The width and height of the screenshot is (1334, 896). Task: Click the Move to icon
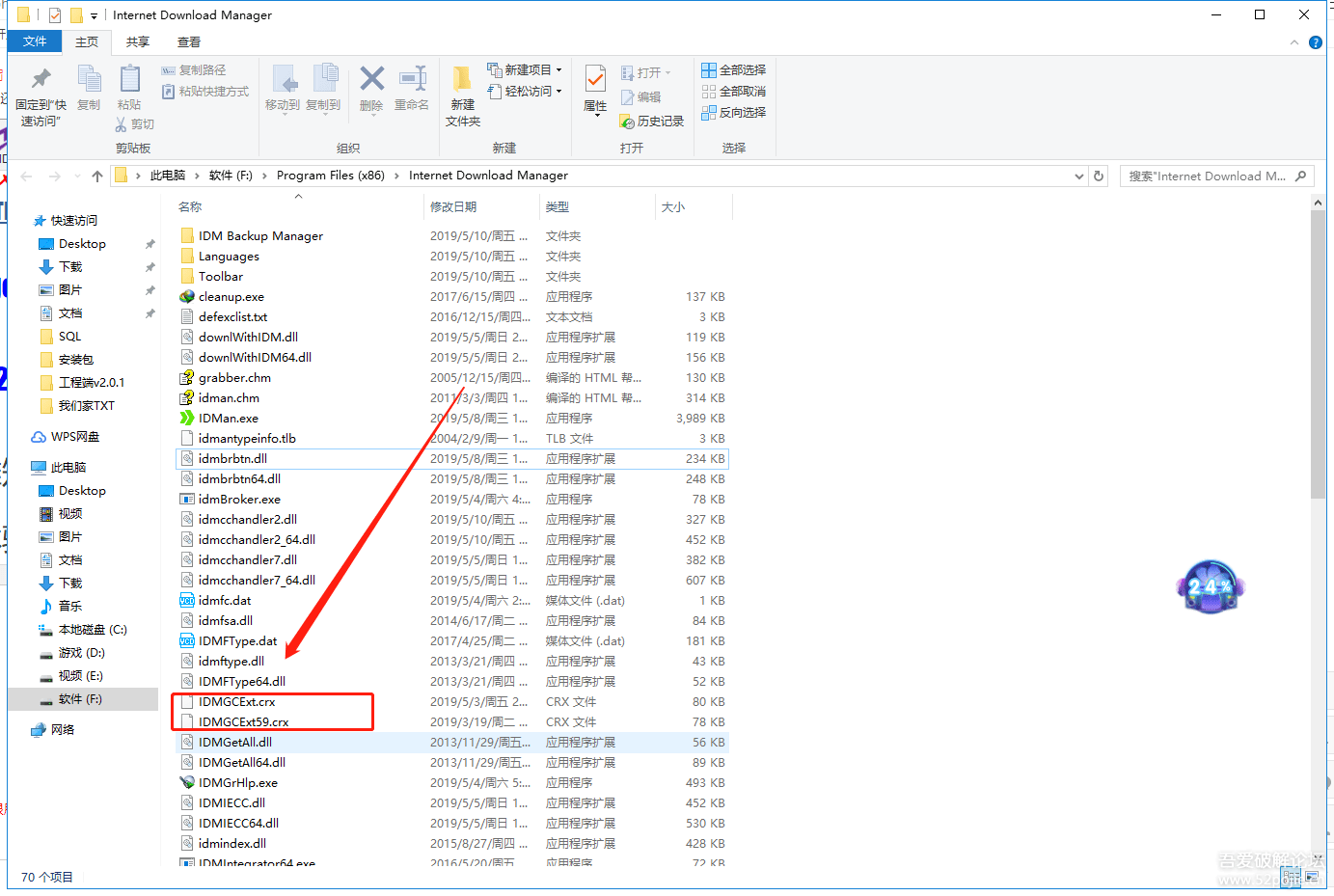(284, 79)
